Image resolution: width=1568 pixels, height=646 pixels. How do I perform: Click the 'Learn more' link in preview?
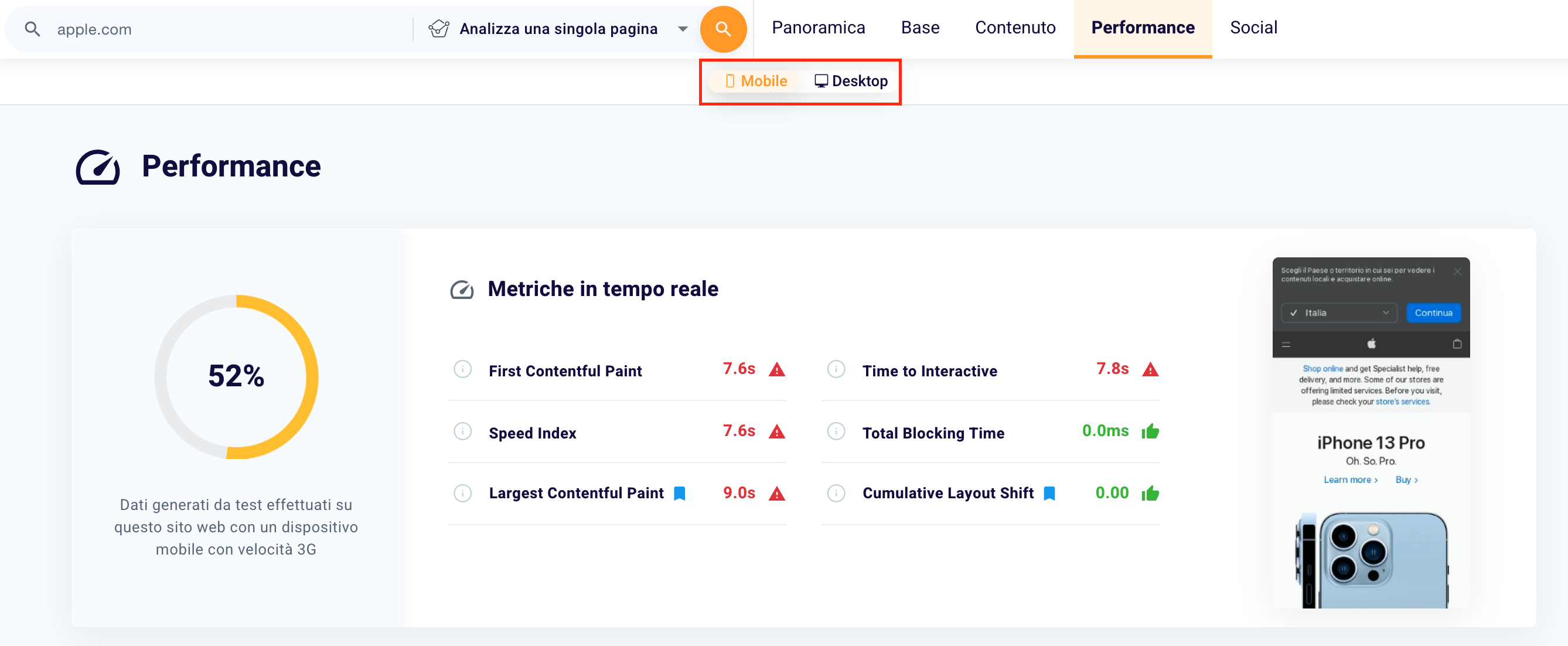click(1350, 480)
